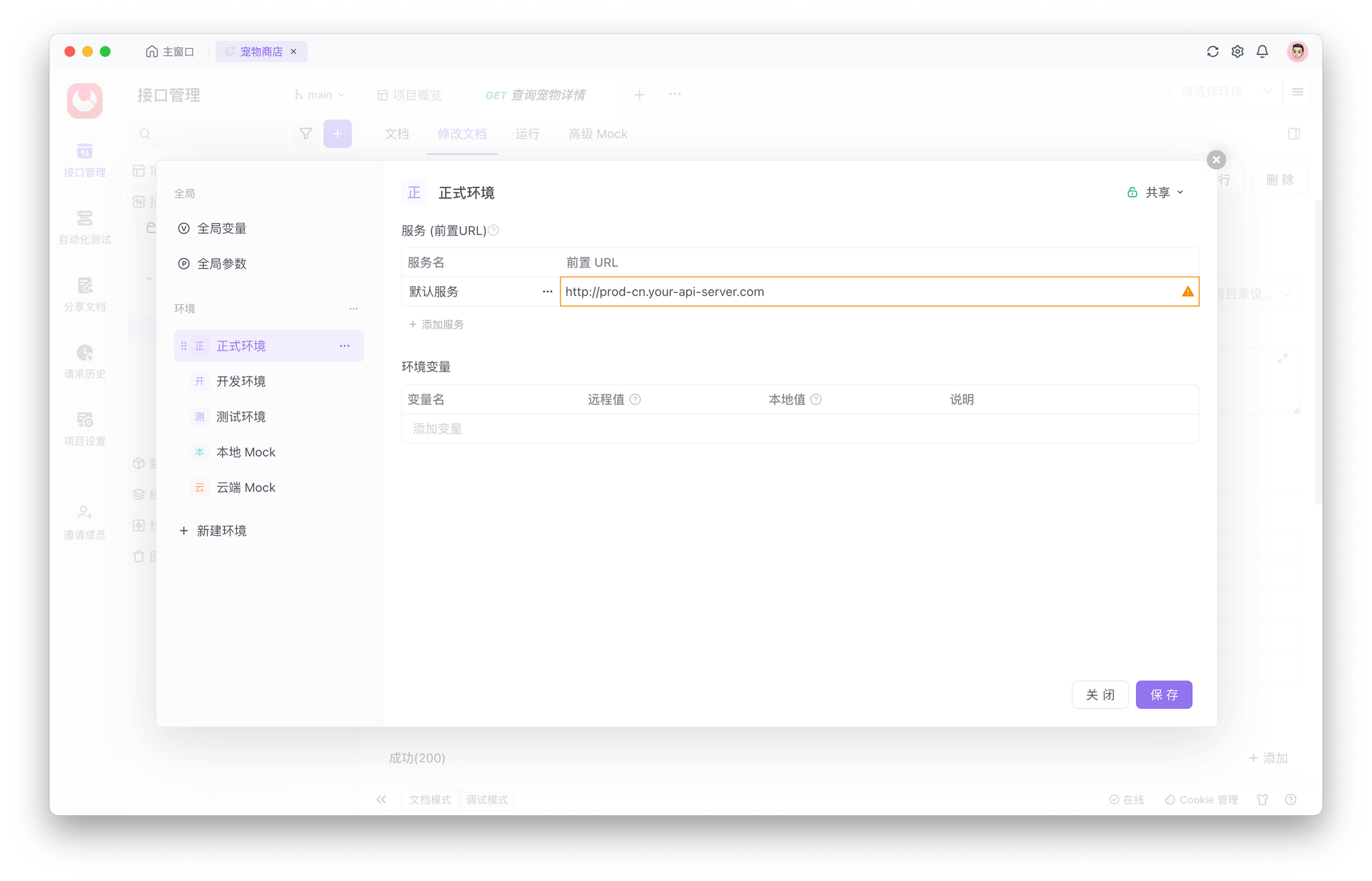Open the 项目概览 tab

tap(410, 95)
